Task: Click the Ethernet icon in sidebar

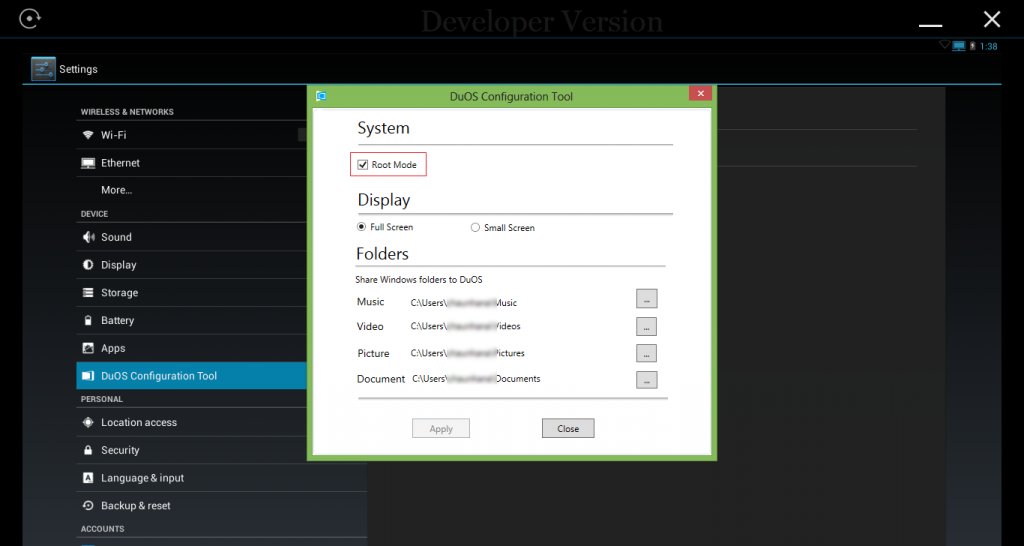Action: [88, 163]
